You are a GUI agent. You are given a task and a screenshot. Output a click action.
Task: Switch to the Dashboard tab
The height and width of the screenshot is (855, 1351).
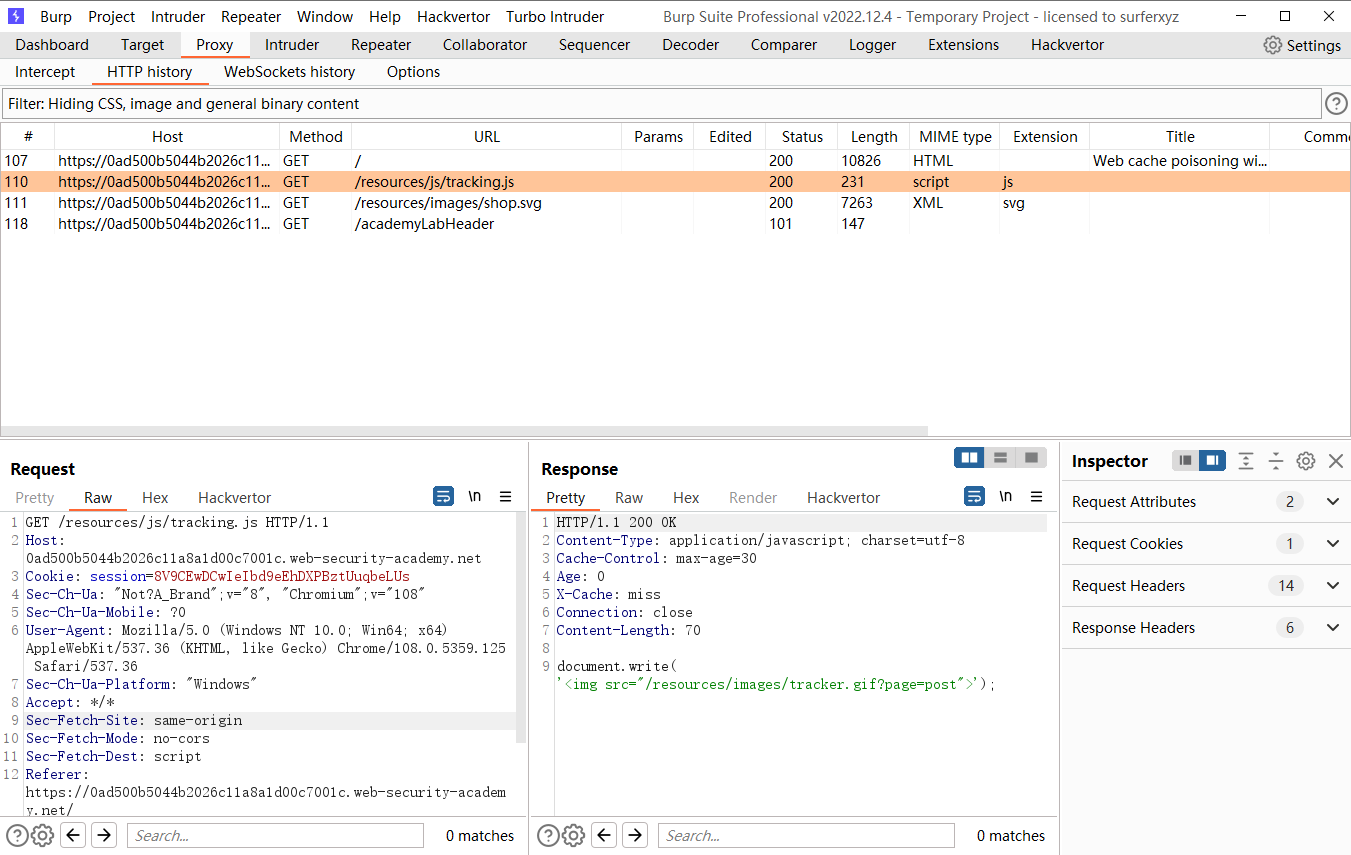click(52, 45)
